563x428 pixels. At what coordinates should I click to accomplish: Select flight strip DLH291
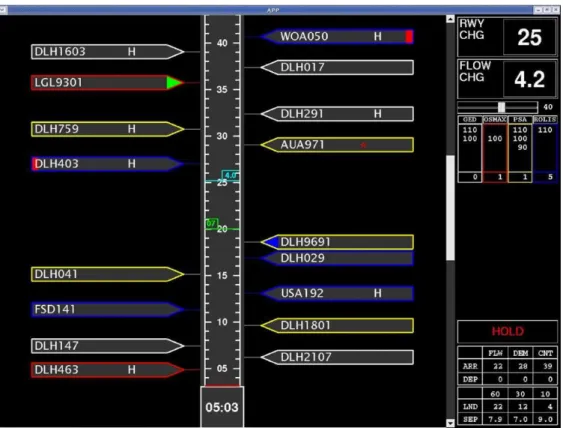coord(338,114)
